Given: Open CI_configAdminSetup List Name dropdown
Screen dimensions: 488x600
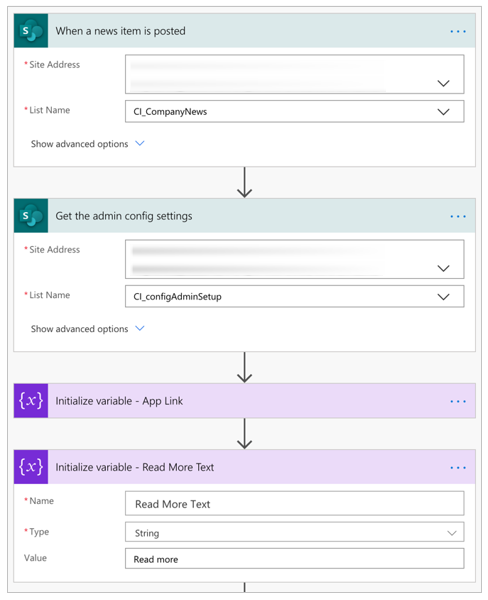Looking at the screenshot, I should click(294, 296).
